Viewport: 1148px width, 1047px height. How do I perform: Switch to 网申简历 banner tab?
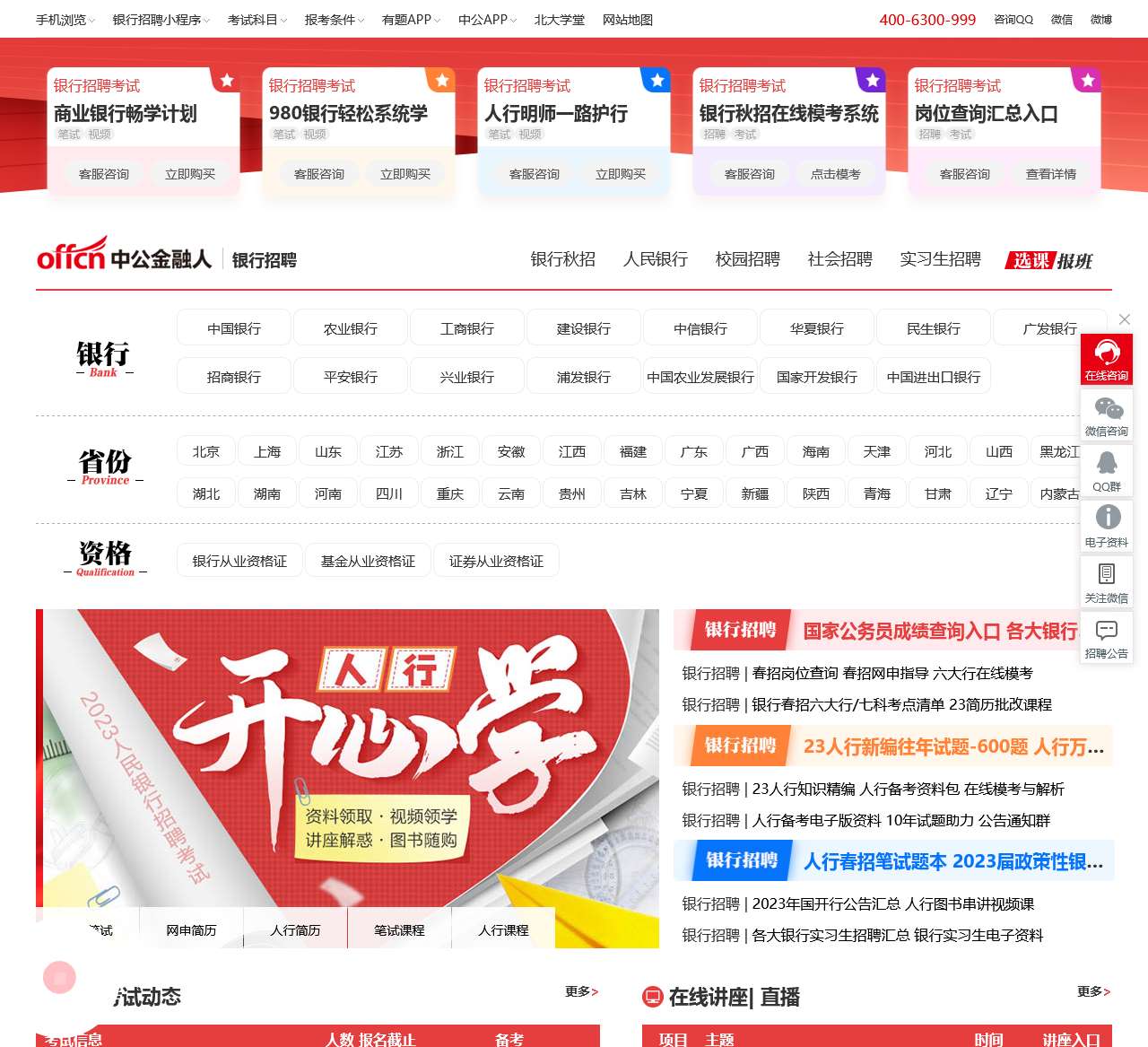[191, 930]
